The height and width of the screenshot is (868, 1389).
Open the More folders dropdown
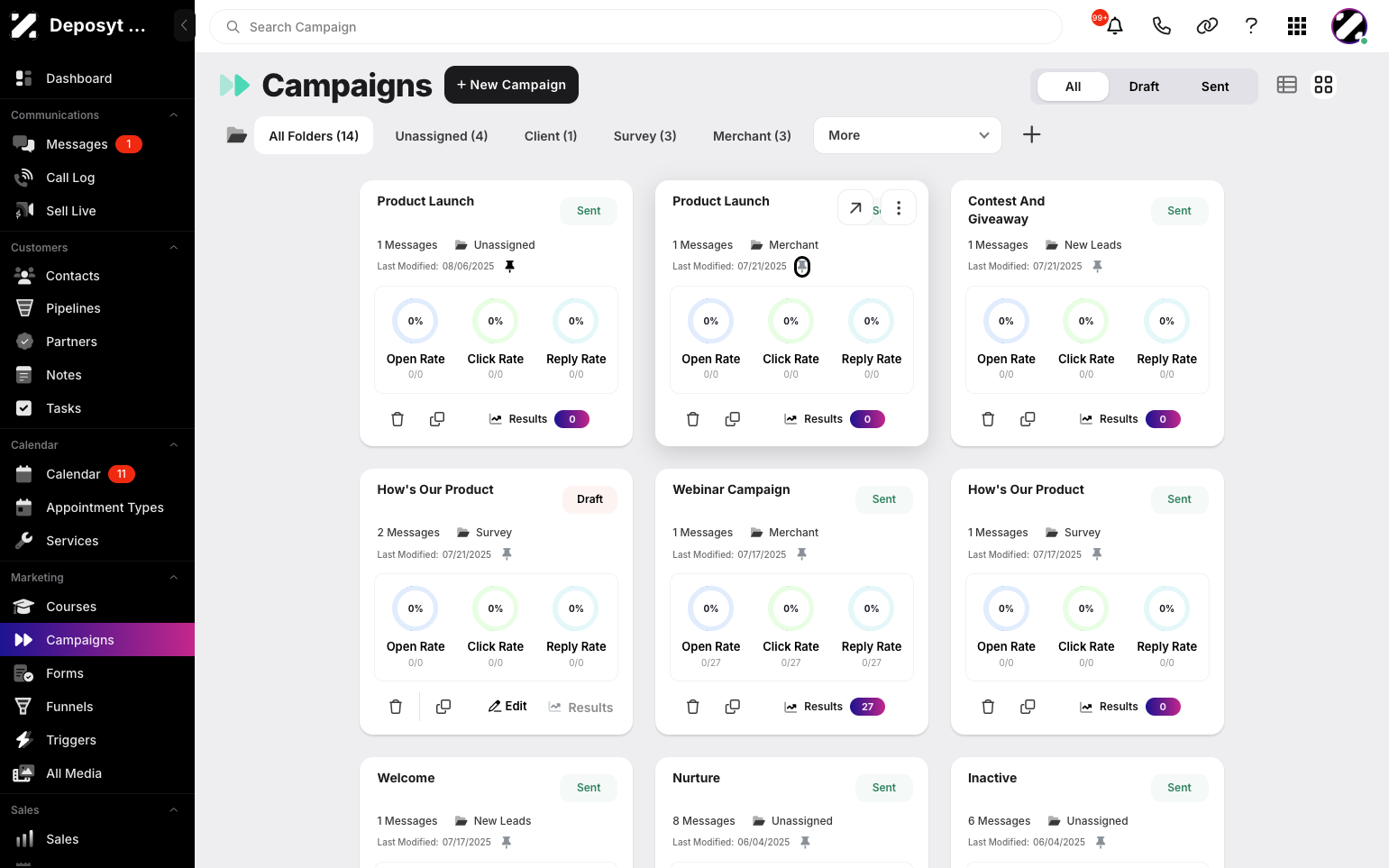tap(908, 135)
